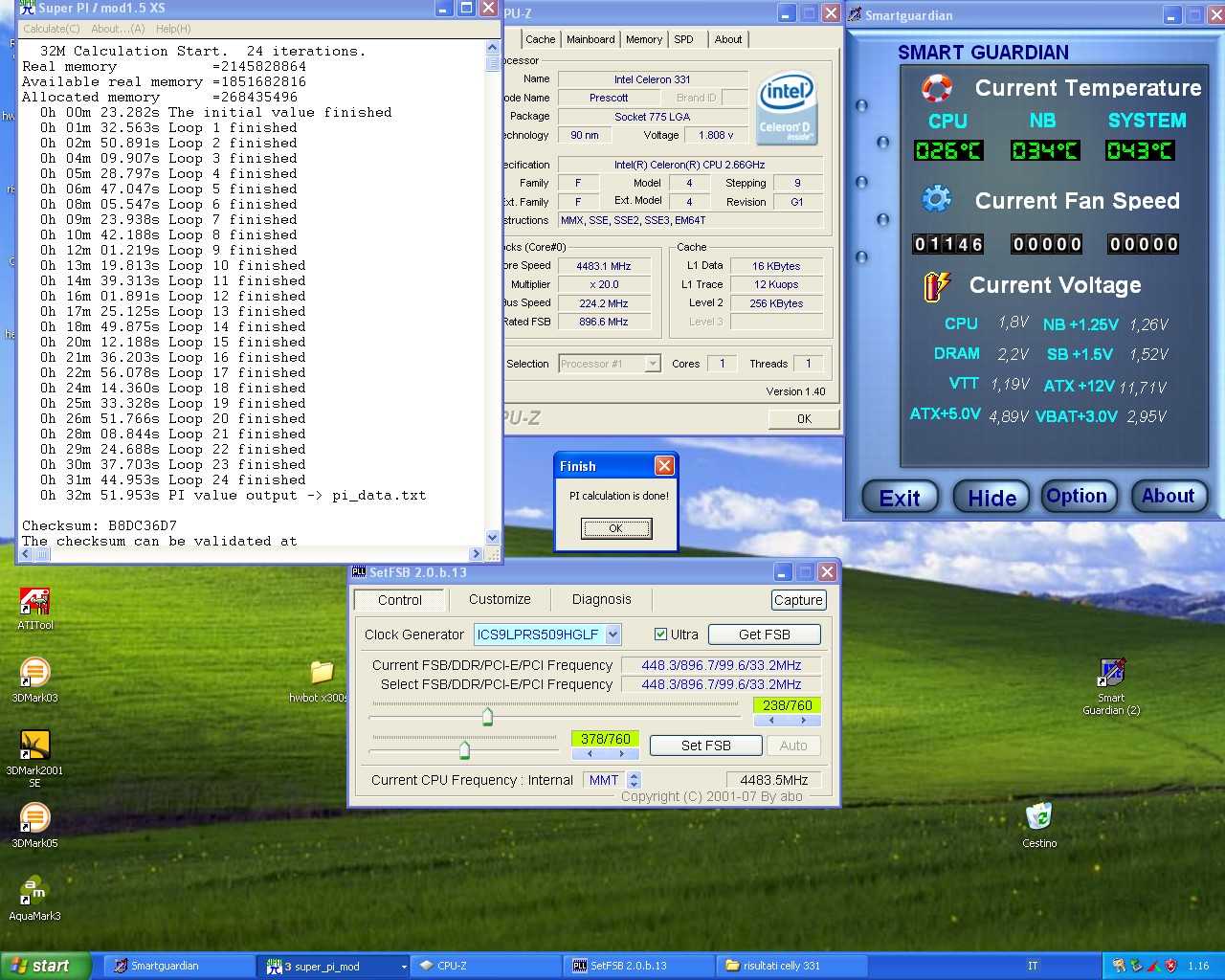Click the fan speed gear icon

936,199
